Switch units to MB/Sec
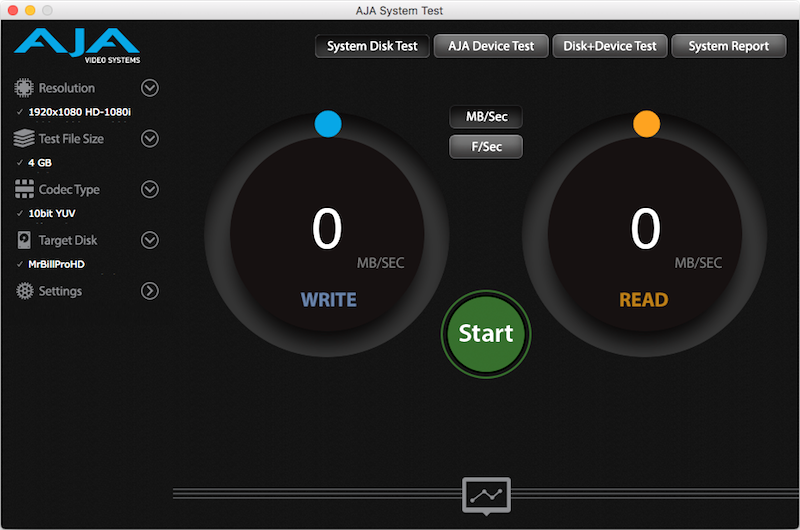The height and width of the screenshot is (530, 800). [486, 117]
